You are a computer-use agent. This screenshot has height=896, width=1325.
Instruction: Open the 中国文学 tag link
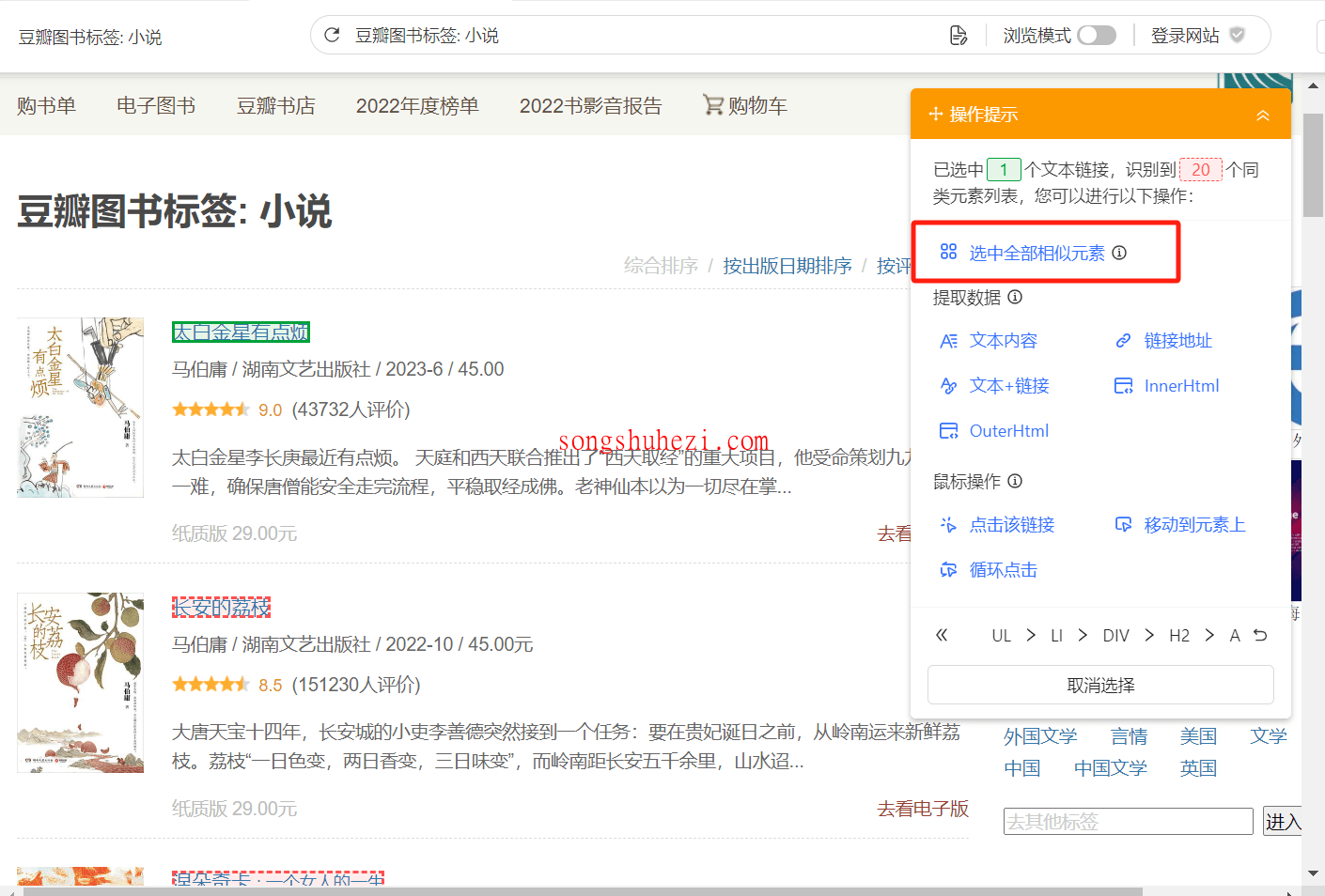tap(1111, 768)
